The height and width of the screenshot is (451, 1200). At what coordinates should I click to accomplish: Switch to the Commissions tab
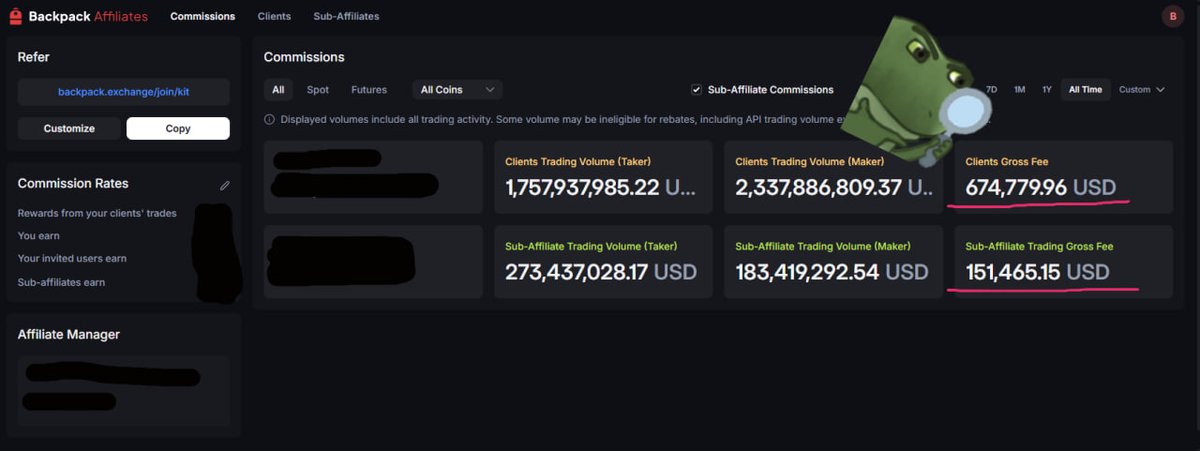[x=203, y=16]
